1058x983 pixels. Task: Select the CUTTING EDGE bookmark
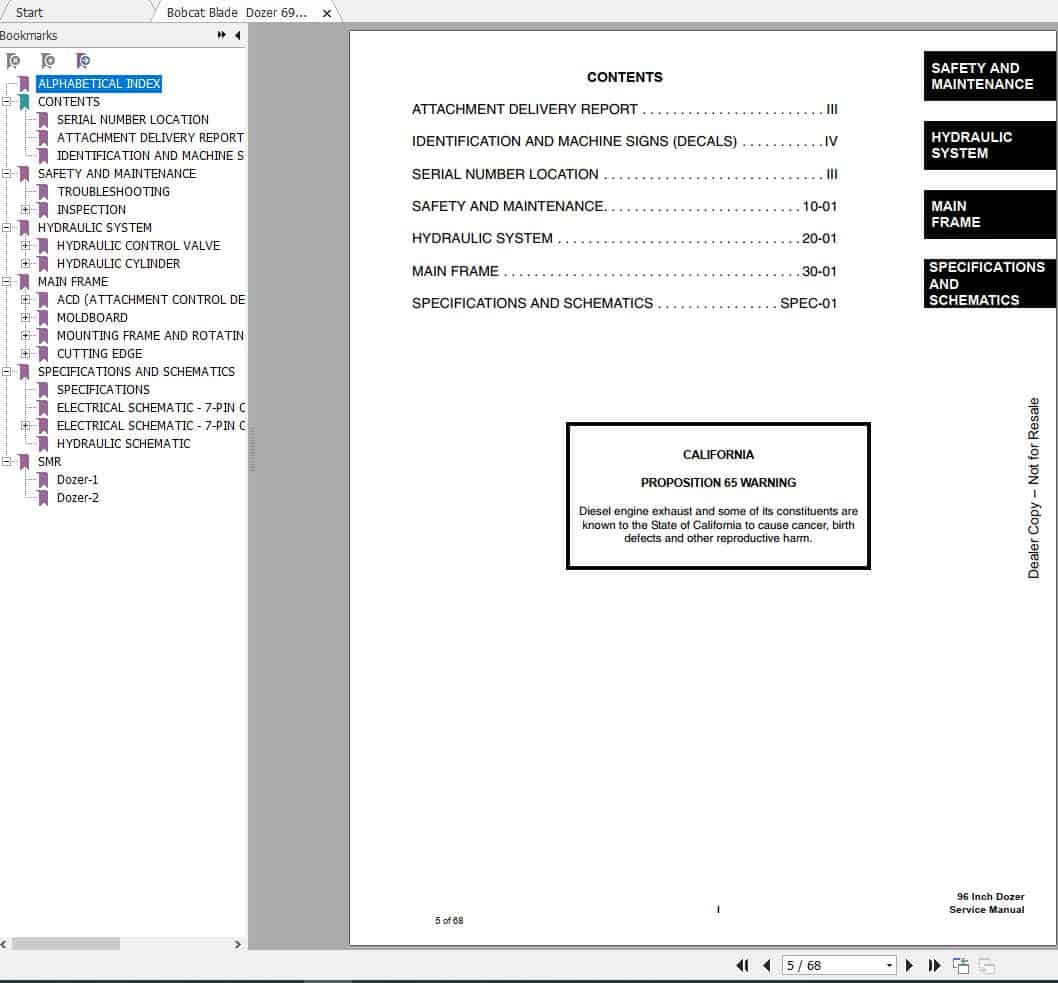tap(99, 354)
